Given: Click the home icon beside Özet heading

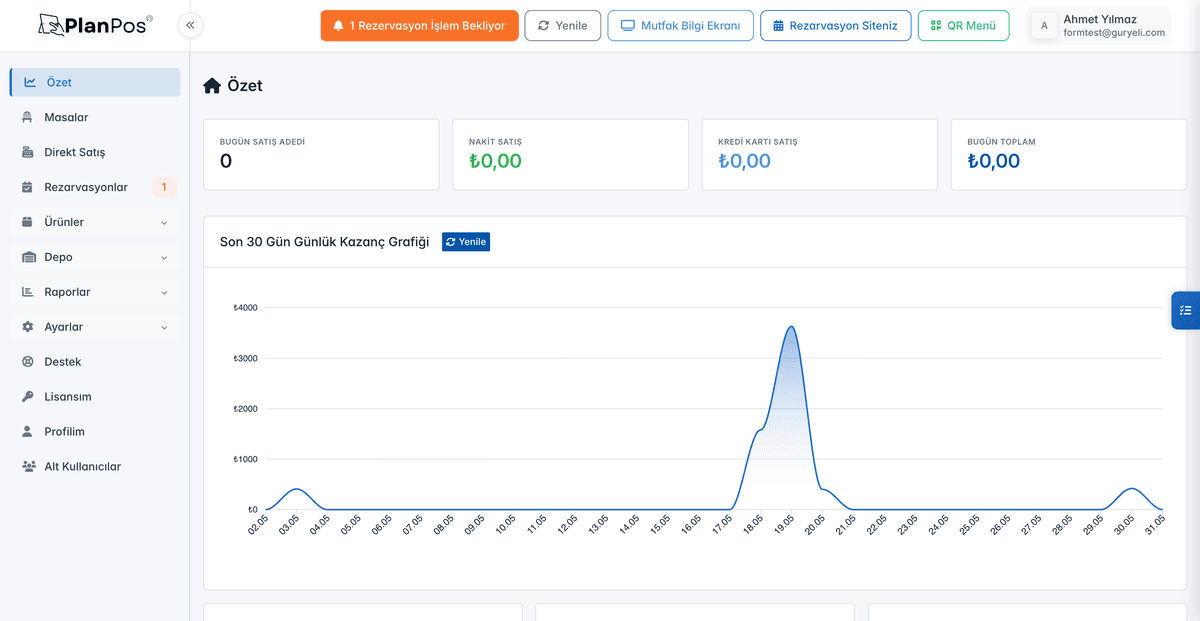Looking at the screenshot, I should click(212, 86).
